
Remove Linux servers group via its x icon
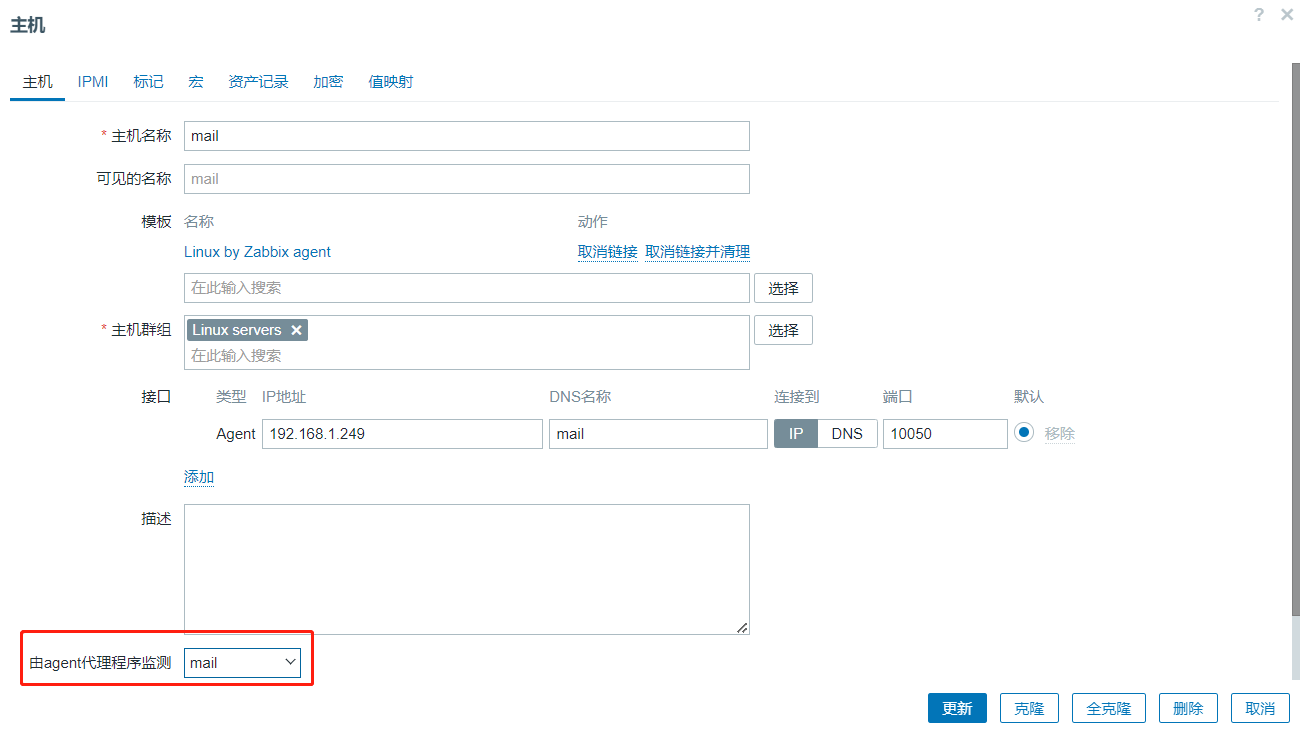(x=296, y=329)
